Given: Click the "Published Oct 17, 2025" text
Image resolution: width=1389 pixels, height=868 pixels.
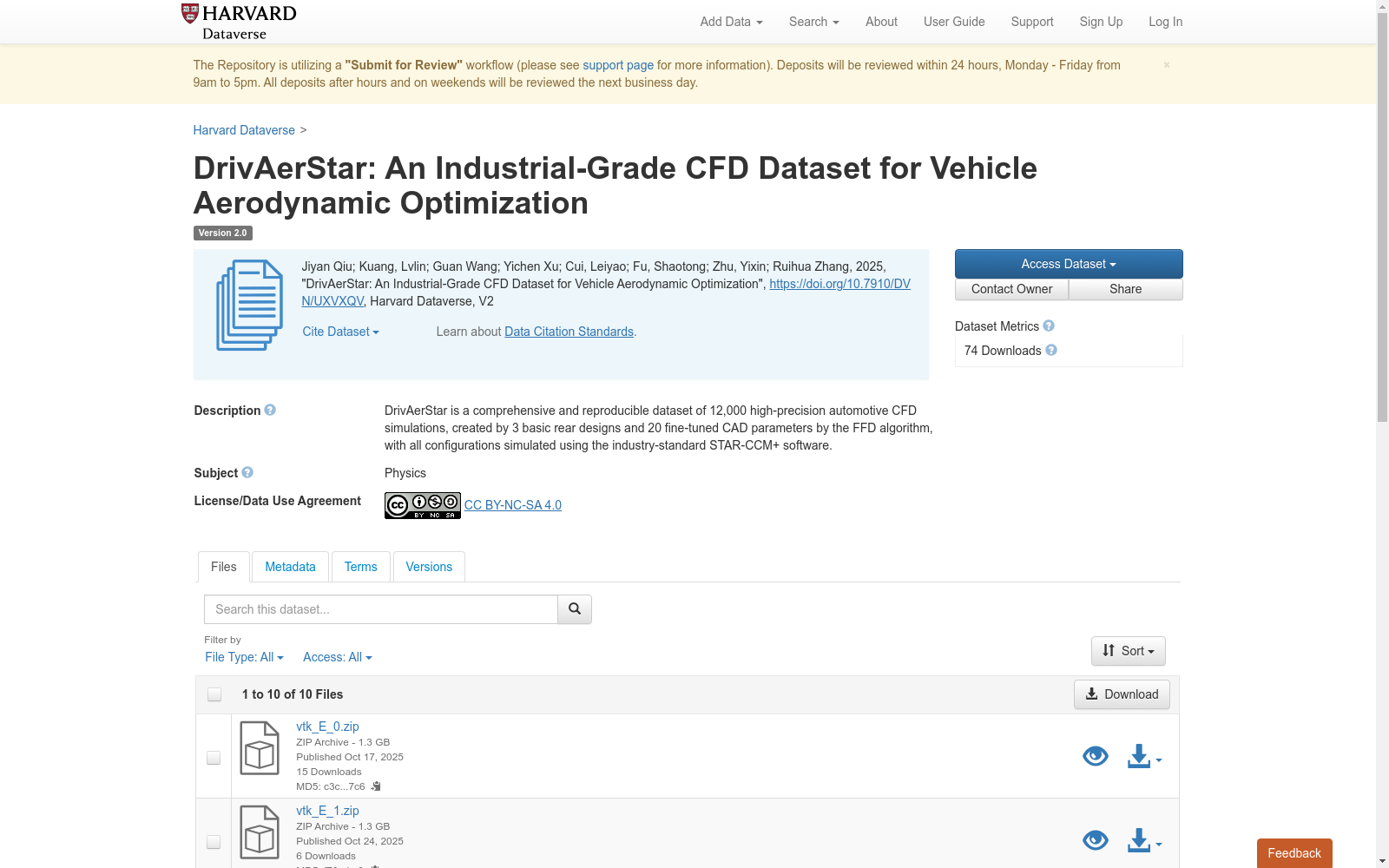Looking at the screenshot, I should tap(350, 757).
